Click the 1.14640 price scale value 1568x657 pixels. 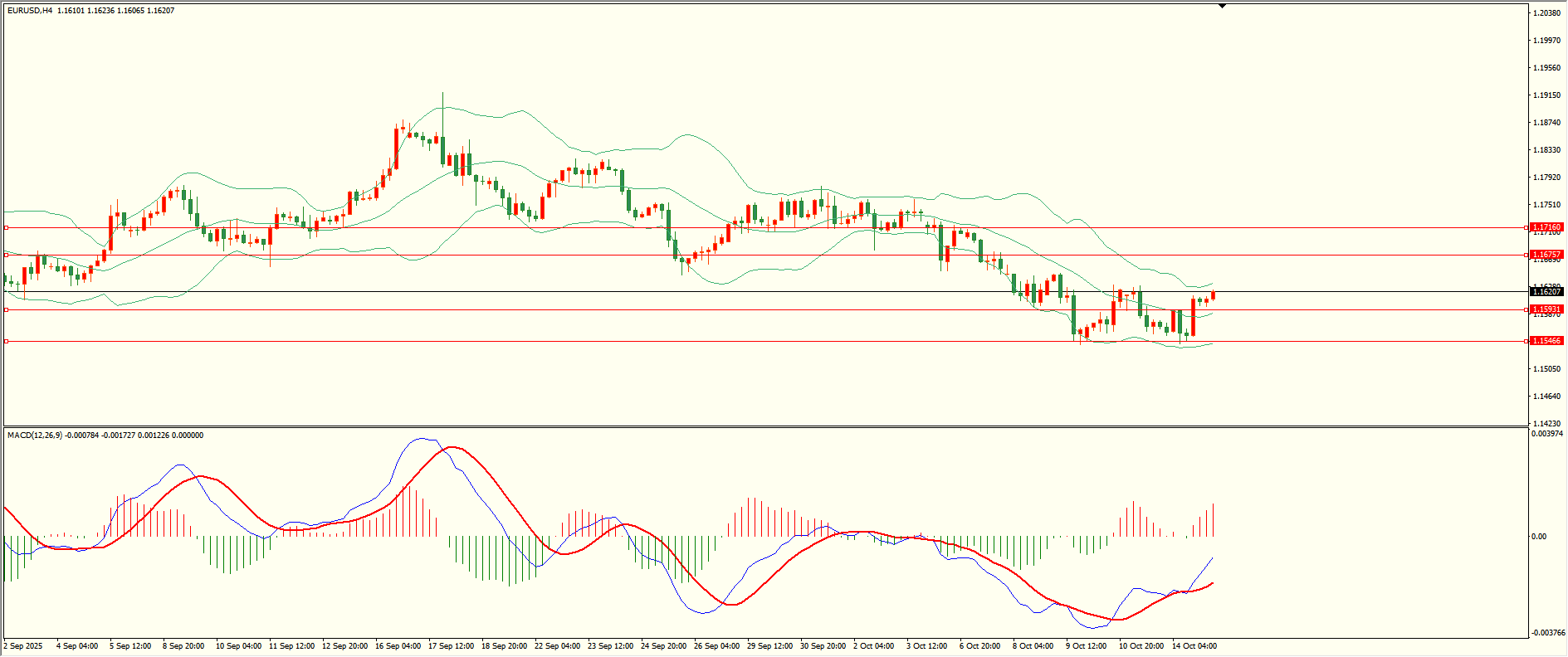click(1546, 397)
